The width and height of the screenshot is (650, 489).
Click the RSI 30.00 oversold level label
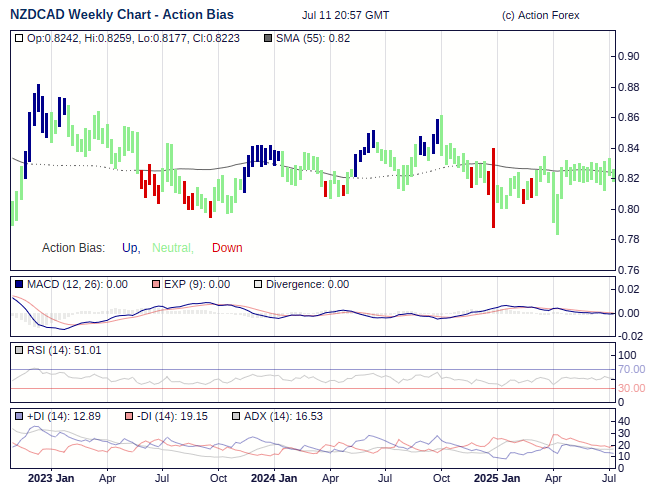[631, 388]
